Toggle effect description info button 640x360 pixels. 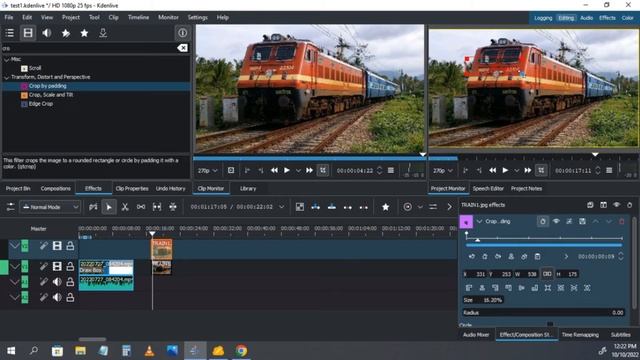182,33
